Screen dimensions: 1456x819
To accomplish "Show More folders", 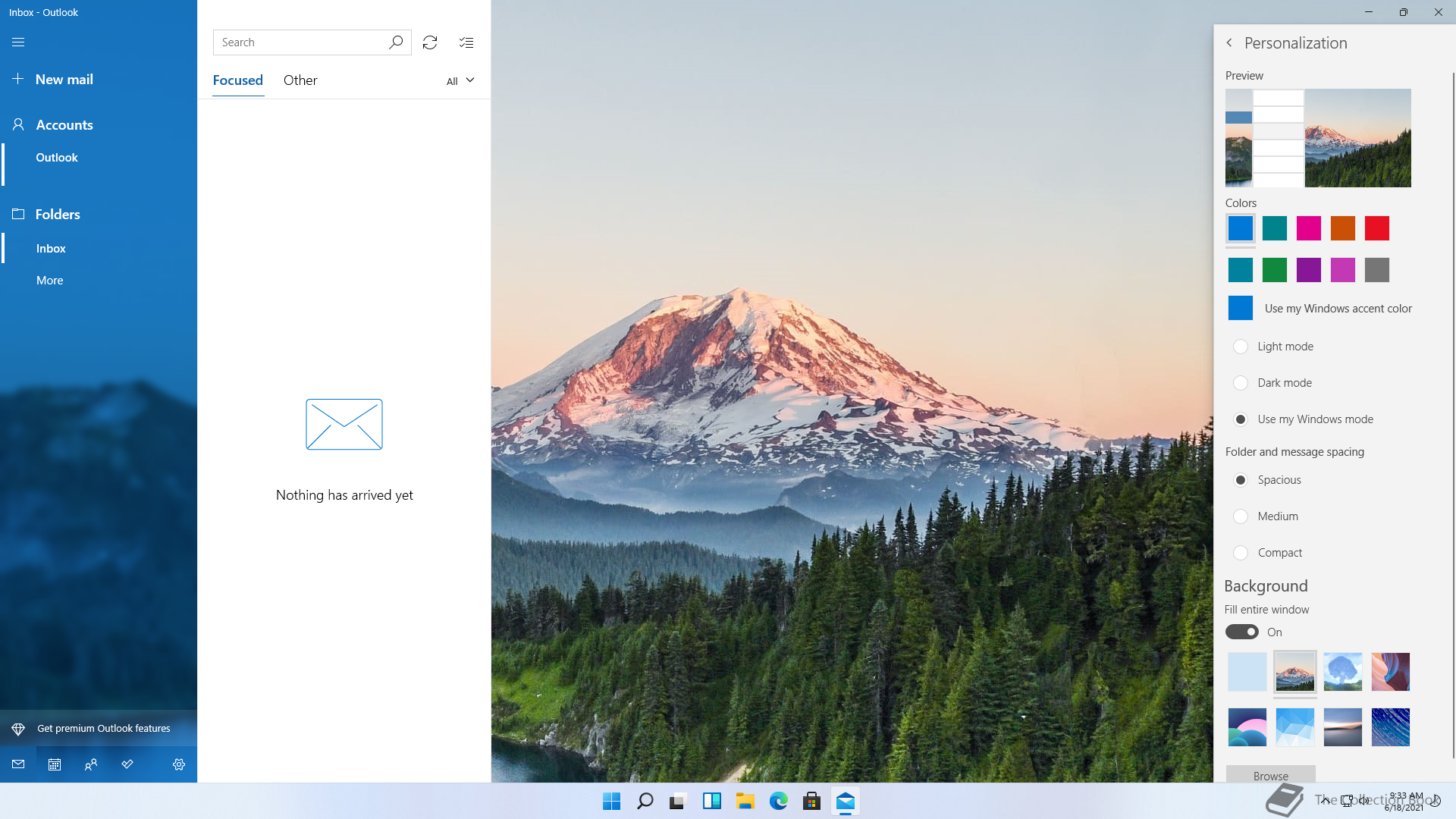I will pyautogui.click(x=50, y=281).
